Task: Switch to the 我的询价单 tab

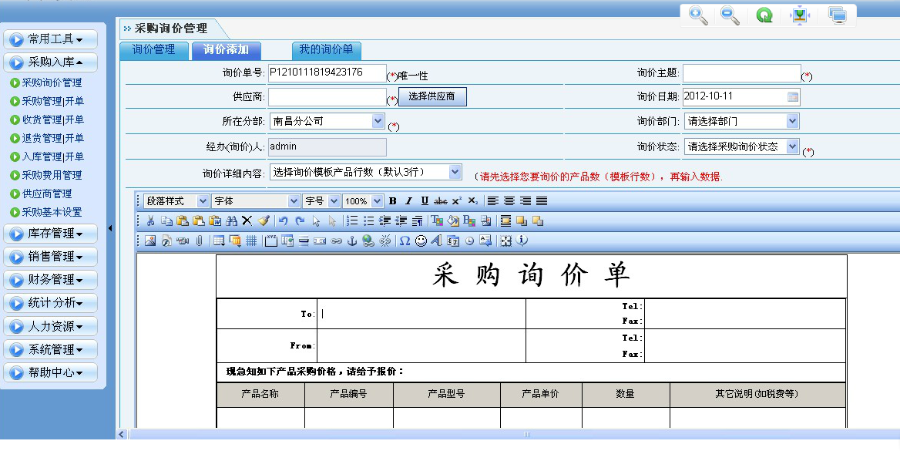Action: coord(326,50)
